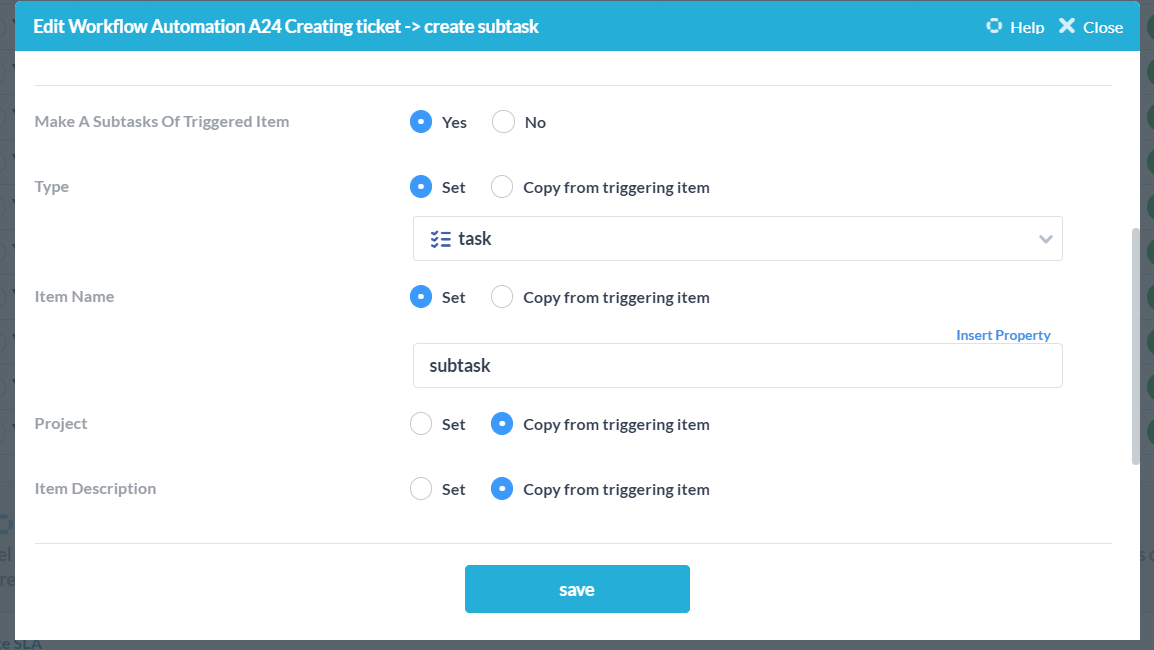
Task: Enable Copy from triggering item for Project
Action: point(501,423)
